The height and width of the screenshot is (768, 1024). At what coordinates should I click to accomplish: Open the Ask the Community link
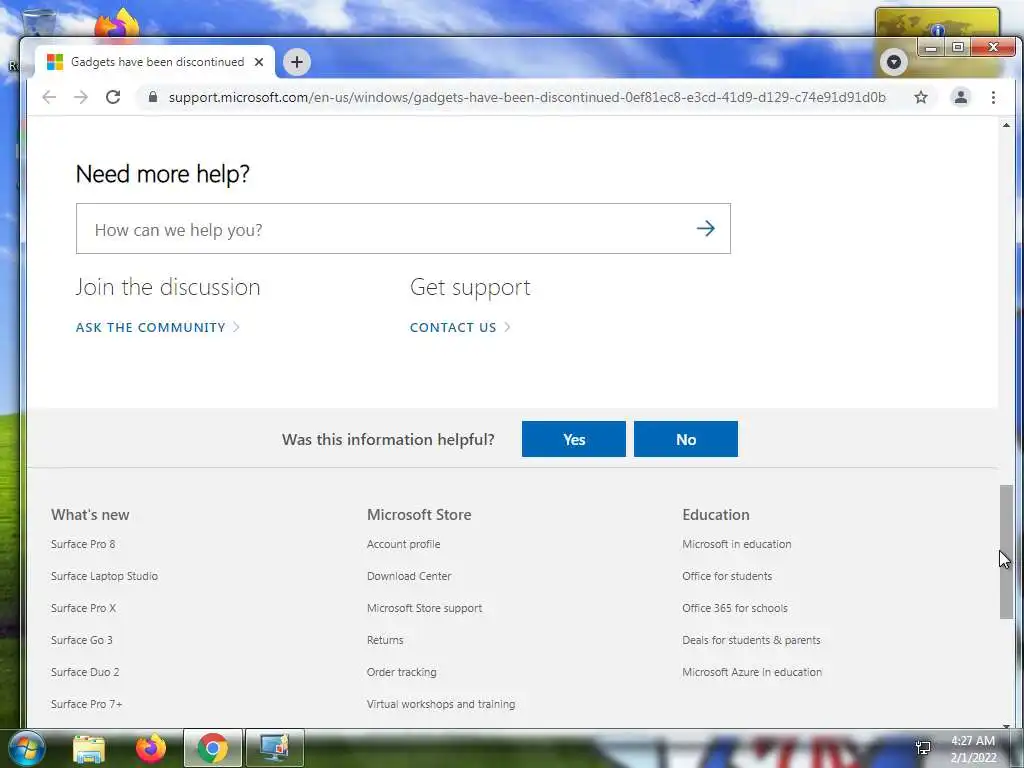tap(157, 327)
